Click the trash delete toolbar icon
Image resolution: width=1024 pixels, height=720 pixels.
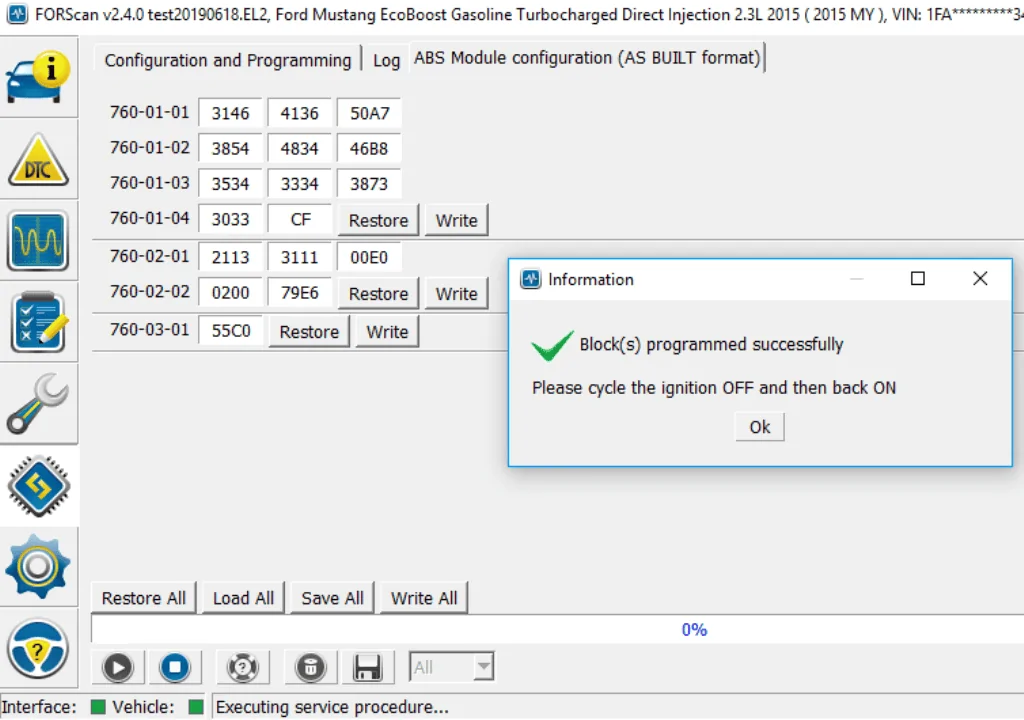click(311, 667)
